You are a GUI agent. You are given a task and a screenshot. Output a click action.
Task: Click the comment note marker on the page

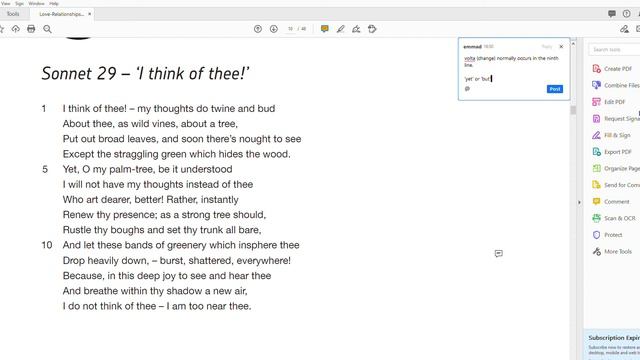click(498, 253)
